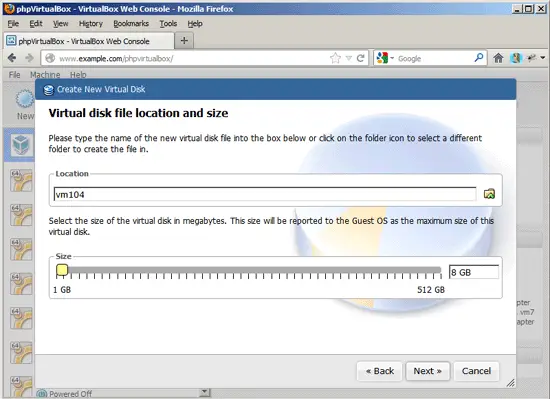Click the yellow disk size slider handle
Viewport: 550px width, 399px height.
point(62,270)
